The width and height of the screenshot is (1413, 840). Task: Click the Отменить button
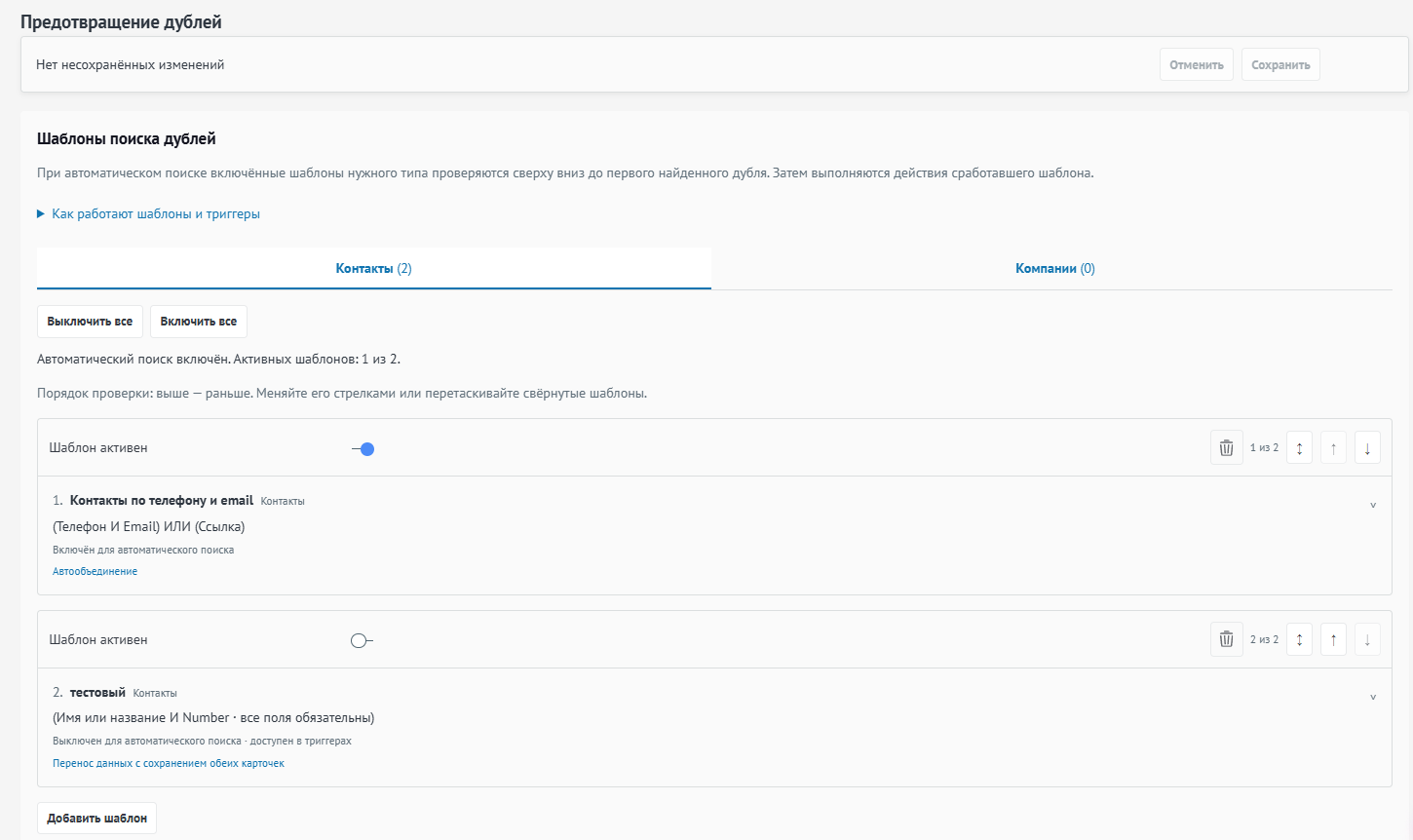(1197, 65)
